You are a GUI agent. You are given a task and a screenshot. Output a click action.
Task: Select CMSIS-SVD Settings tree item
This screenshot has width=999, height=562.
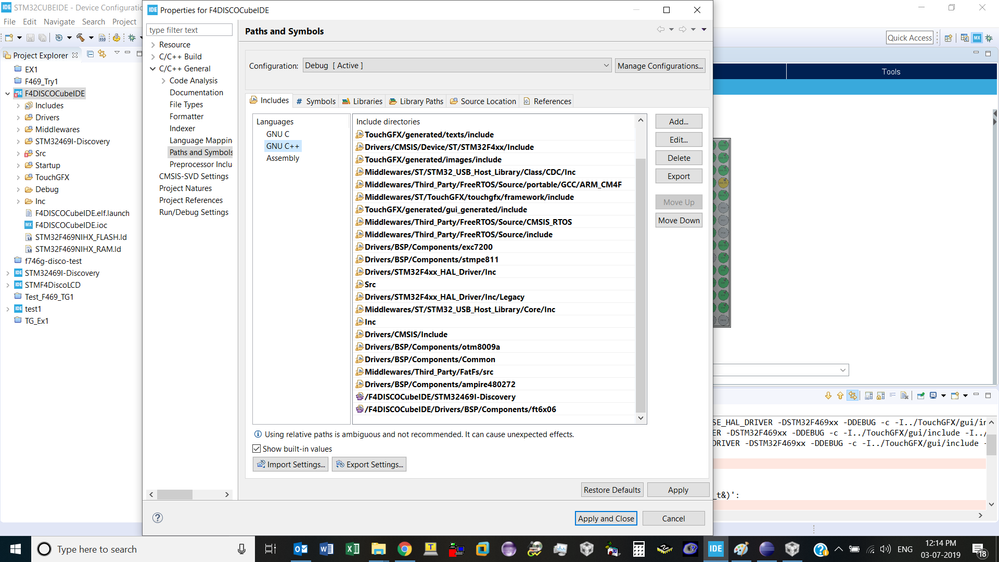(193, 176)
